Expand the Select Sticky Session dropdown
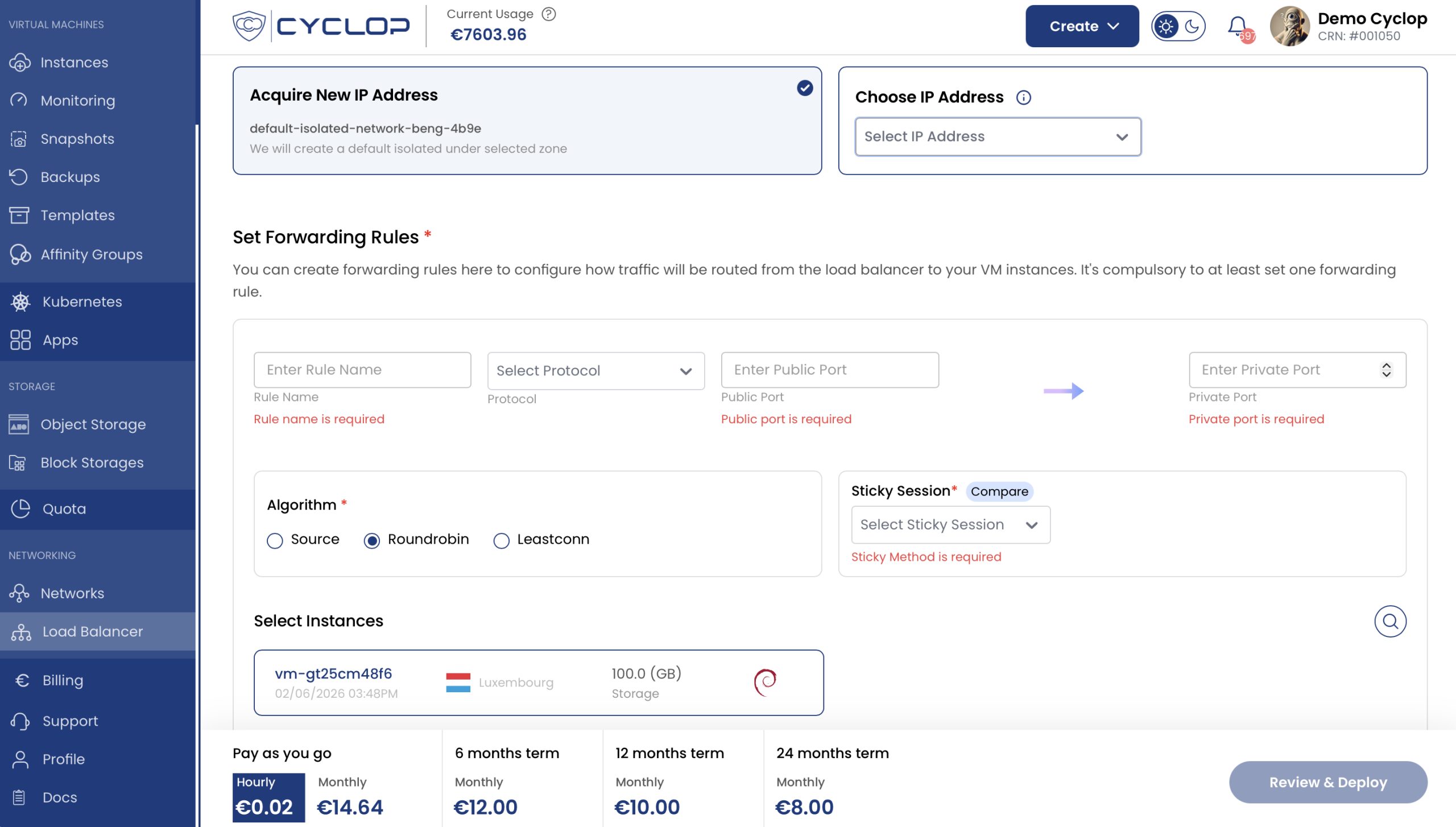The height and width of the screenshot is (827, 1456). [x=950, y=524]
